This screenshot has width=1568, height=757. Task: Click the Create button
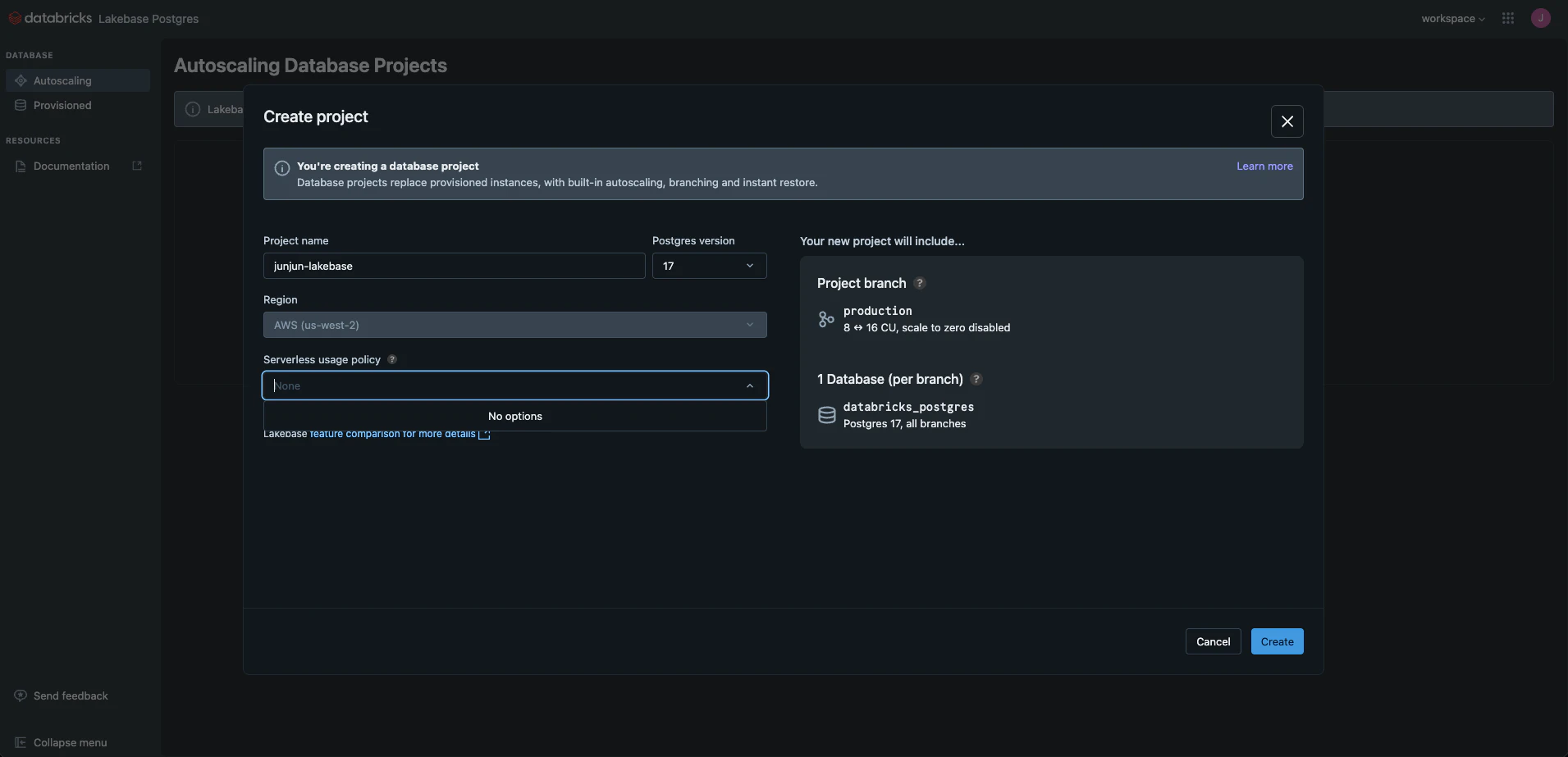point(1278,641)
